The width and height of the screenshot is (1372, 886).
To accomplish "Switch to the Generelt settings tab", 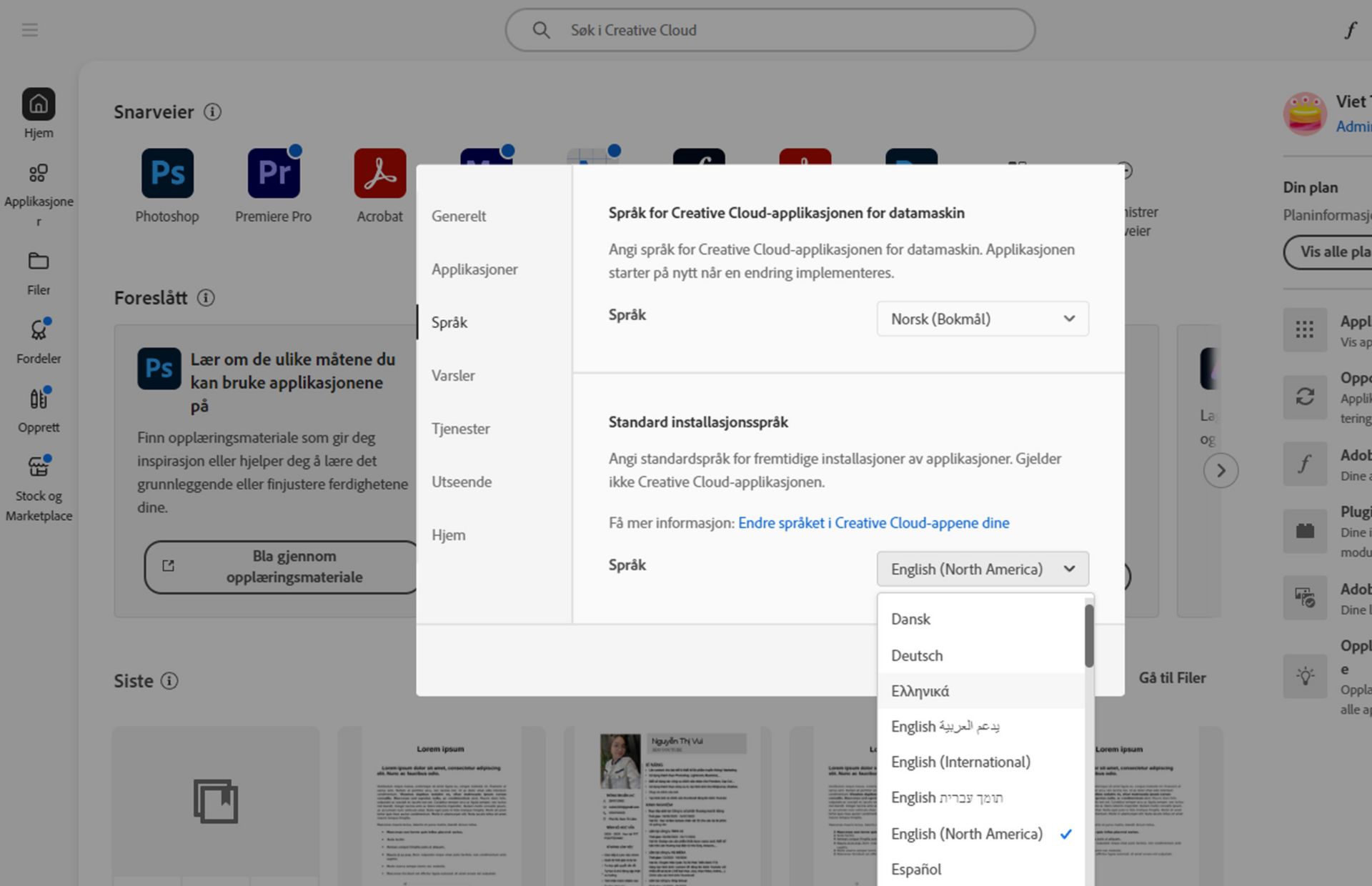I will click(x=459, y=216).
